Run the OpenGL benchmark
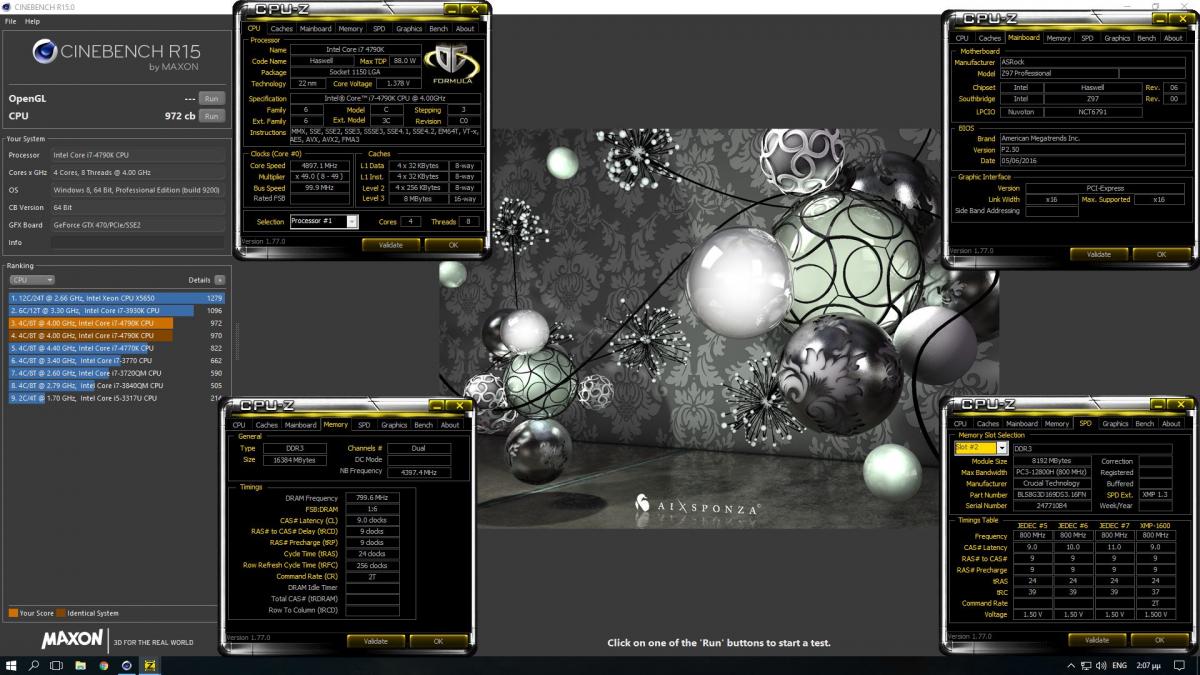Viewport: 1200px width, 675px height. 211,98
